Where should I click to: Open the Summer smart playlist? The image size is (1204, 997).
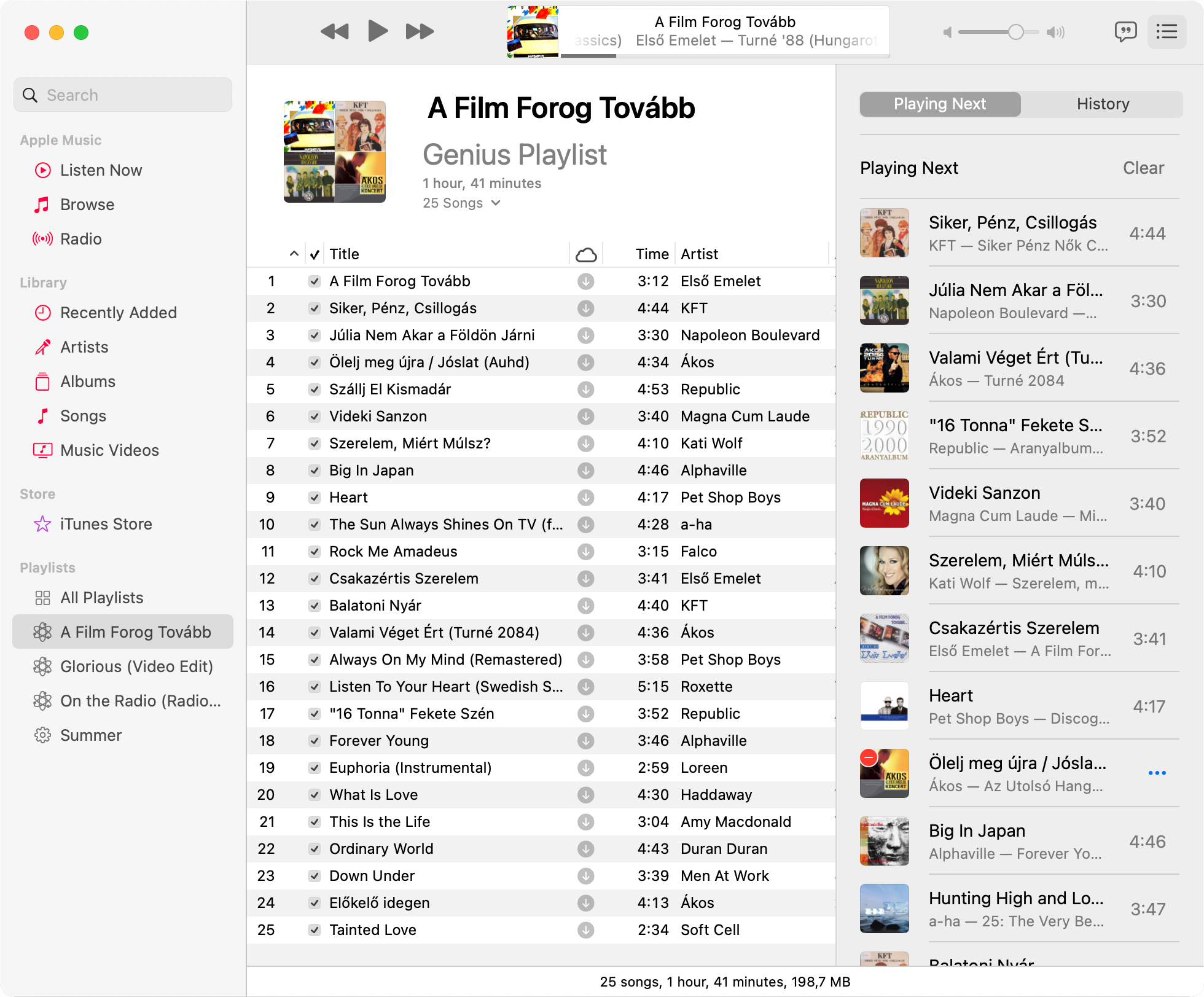(x=123, y=735)
